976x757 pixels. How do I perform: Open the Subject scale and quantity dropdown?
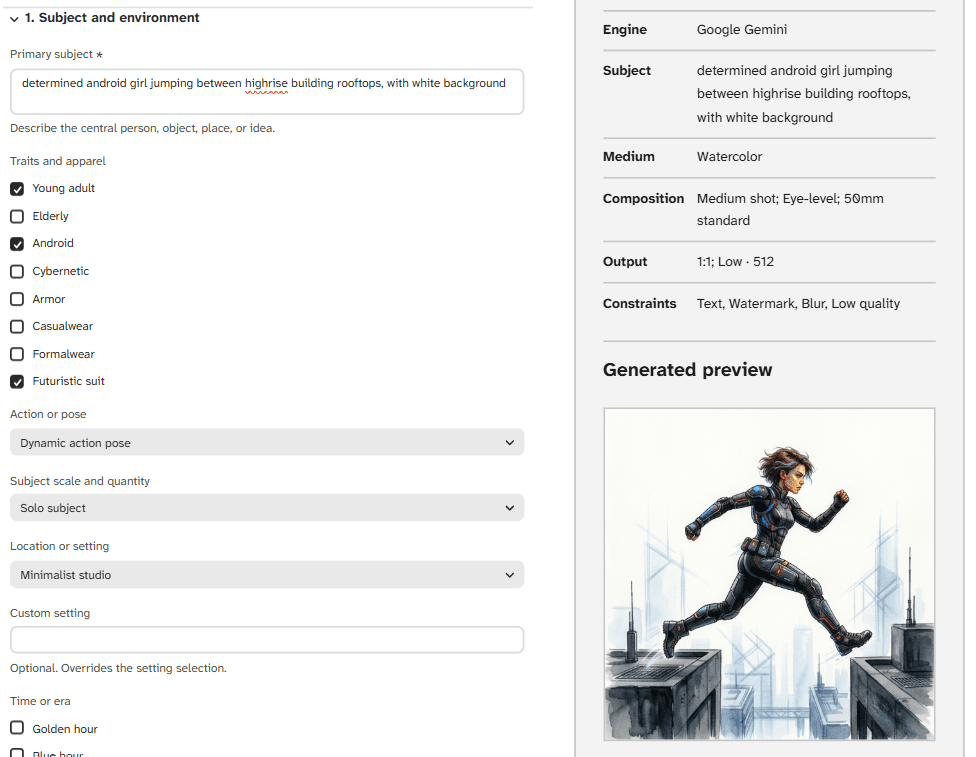click(x=267, y=508)
